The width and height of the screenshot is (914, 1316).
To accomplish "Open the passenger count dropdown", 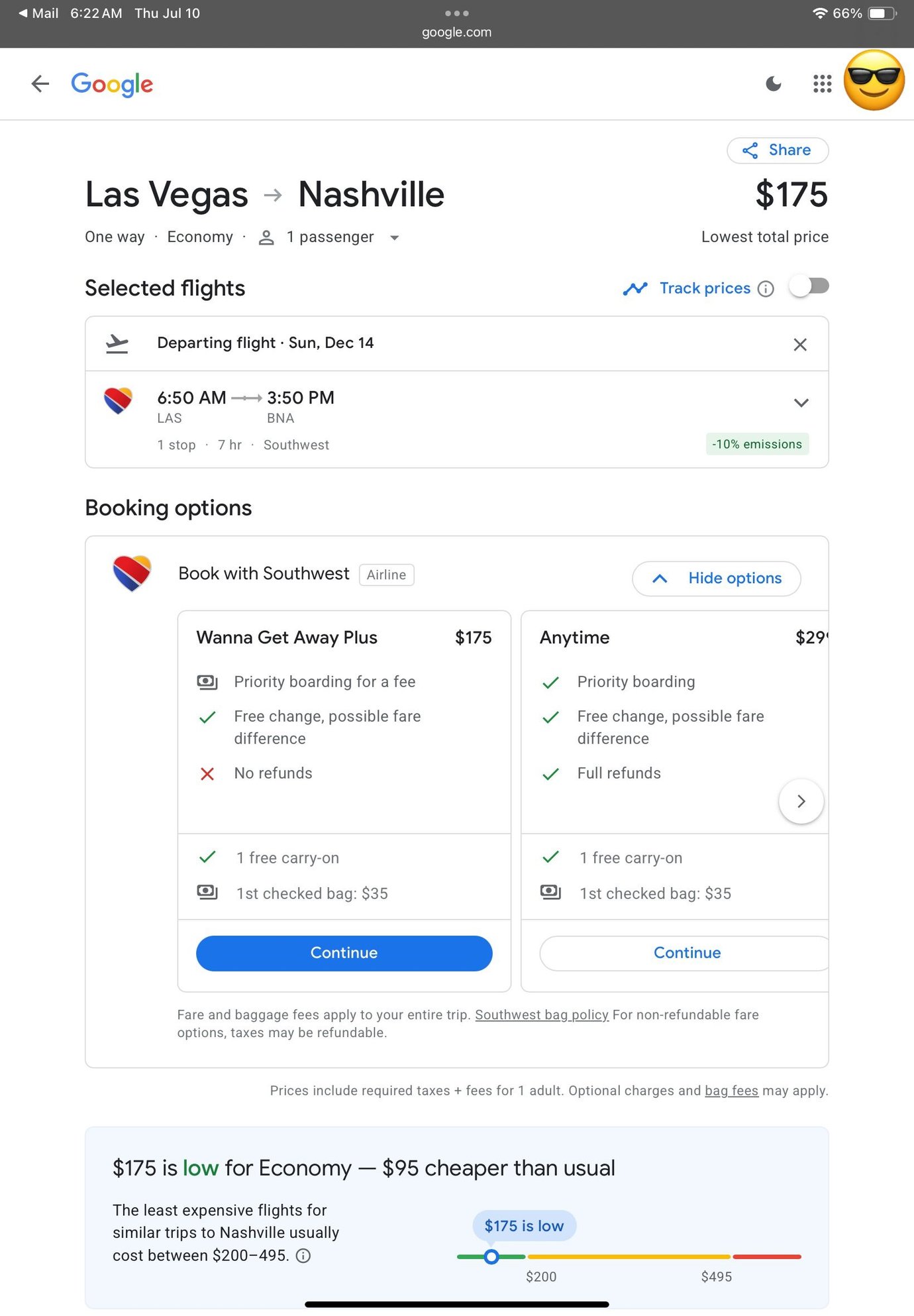I will pyautogui.click(x=394, y=237).
